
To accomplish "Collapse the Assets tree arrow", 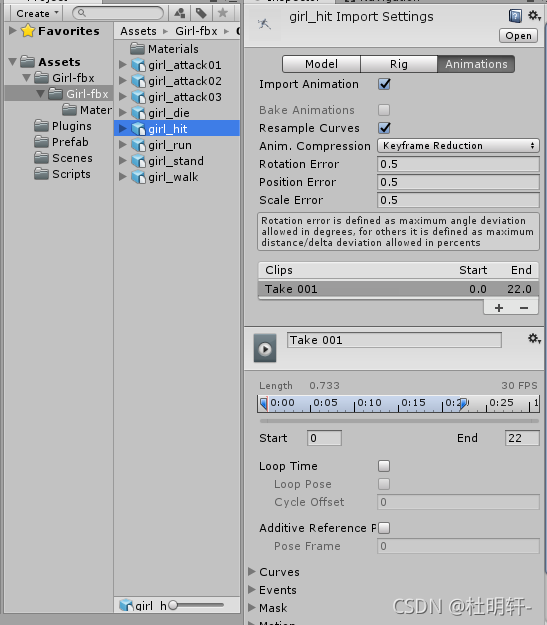I will [x=13, y=62].
